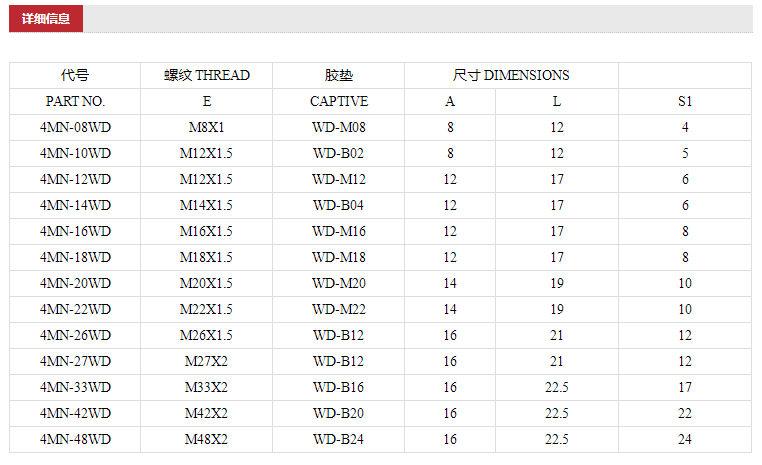Click the S1 column header

coord(685,102)
